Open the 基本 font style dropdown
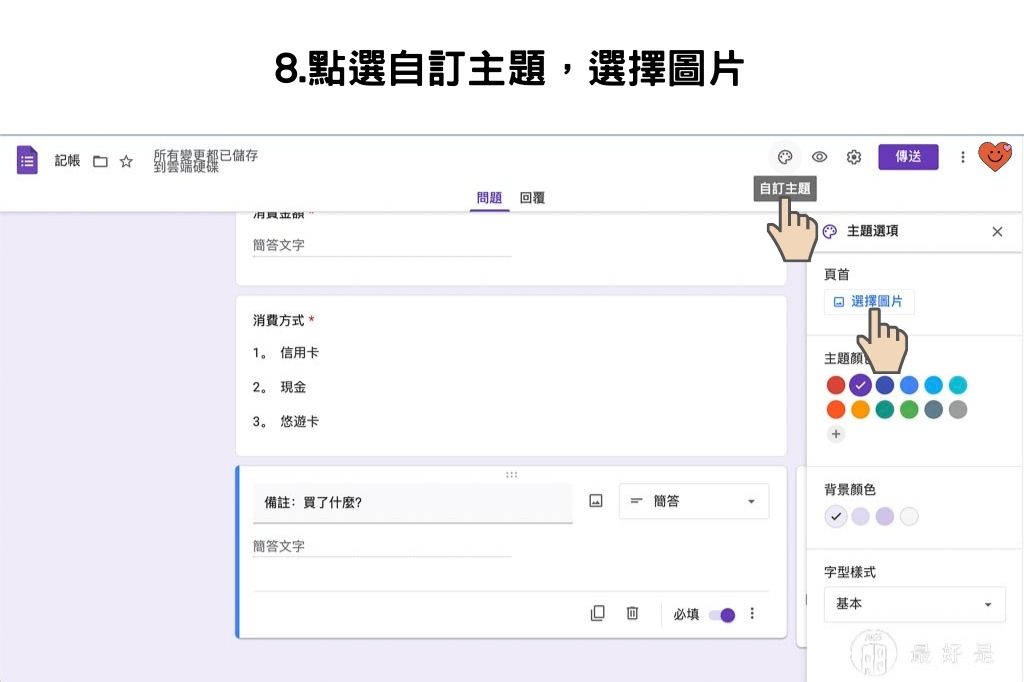1024x682 pixels. coord(914,604)
